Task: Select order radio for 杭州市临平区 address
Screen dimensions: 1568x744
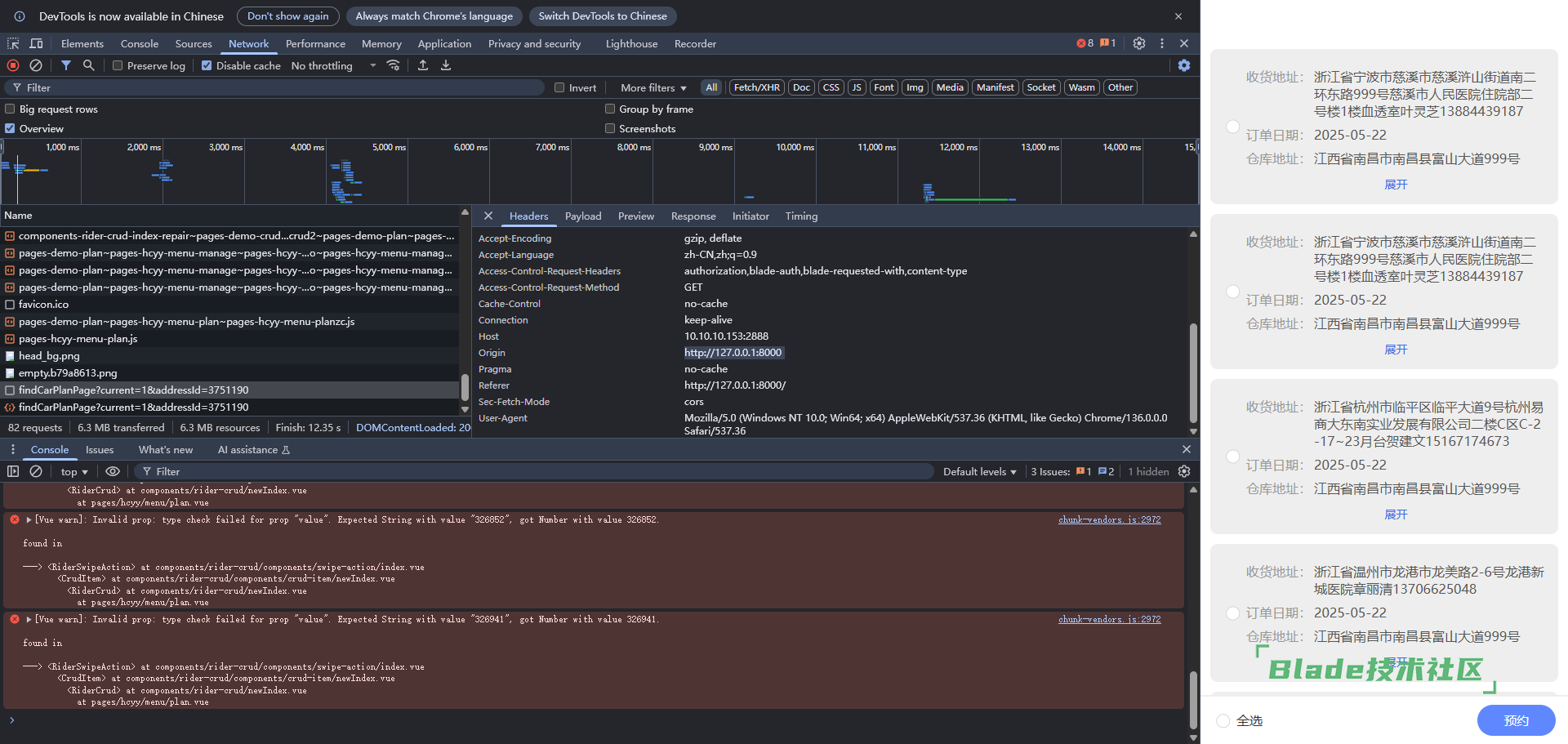Action: point(1233,457)
